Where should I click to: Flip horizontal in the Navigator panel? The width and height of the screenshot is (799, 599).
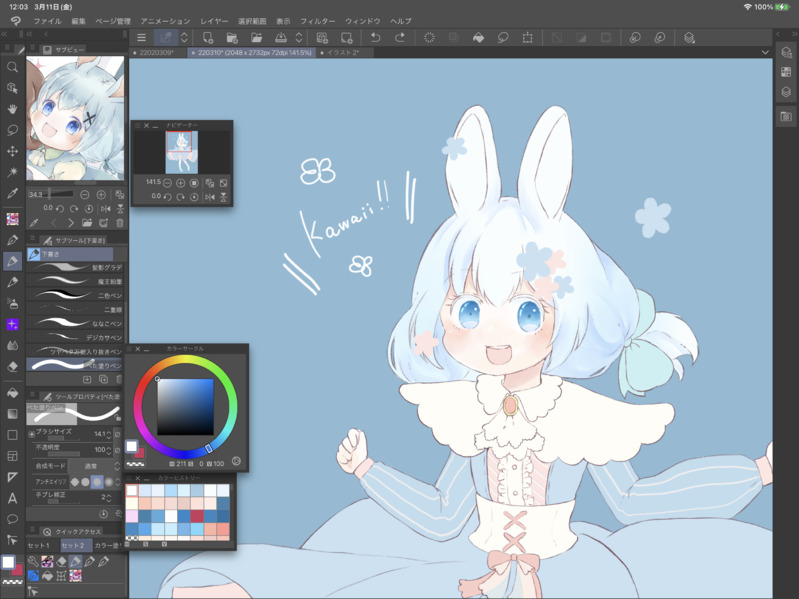[x=209, y=197]
